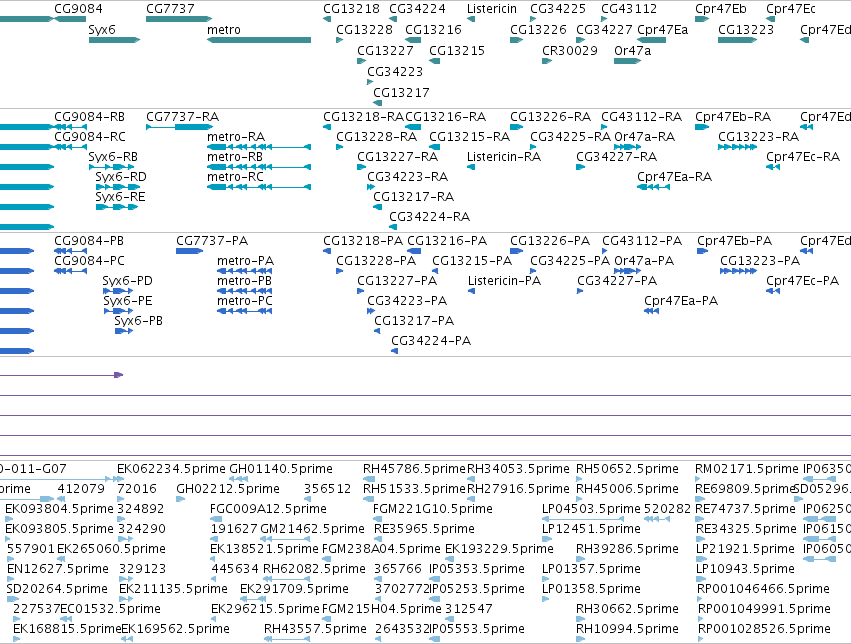Open EST RH50652.5prime

click(x=627, y=469)
